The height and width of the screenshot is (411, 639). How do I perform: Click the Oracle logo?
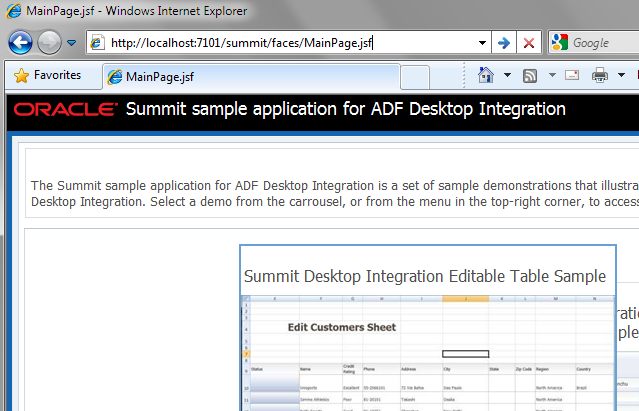coord(65,109)
